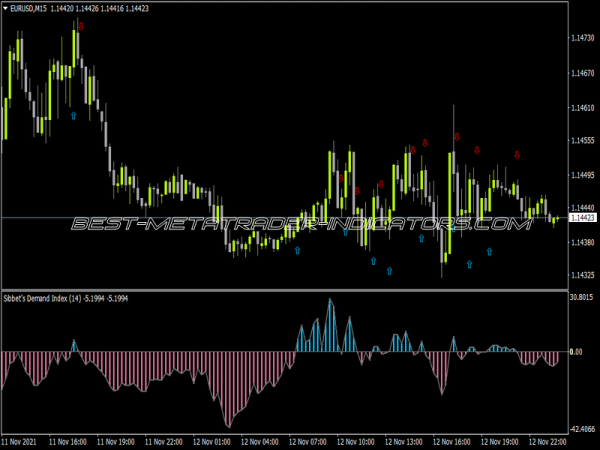Image resolution: width=600 pixels, height=450 pixels.
Task: Click the current price tag 1.14423
Action: (x=582, y=218)
